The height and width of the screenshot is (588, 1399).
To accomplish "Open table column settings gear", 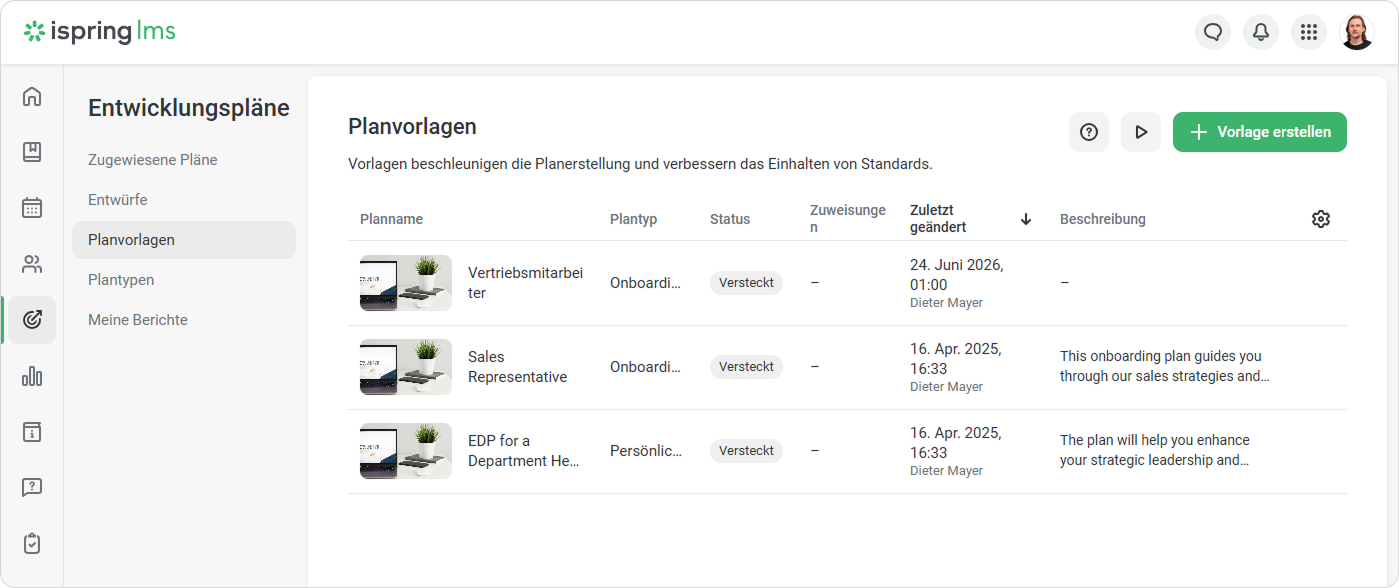I will click(x=1321, y=219).
